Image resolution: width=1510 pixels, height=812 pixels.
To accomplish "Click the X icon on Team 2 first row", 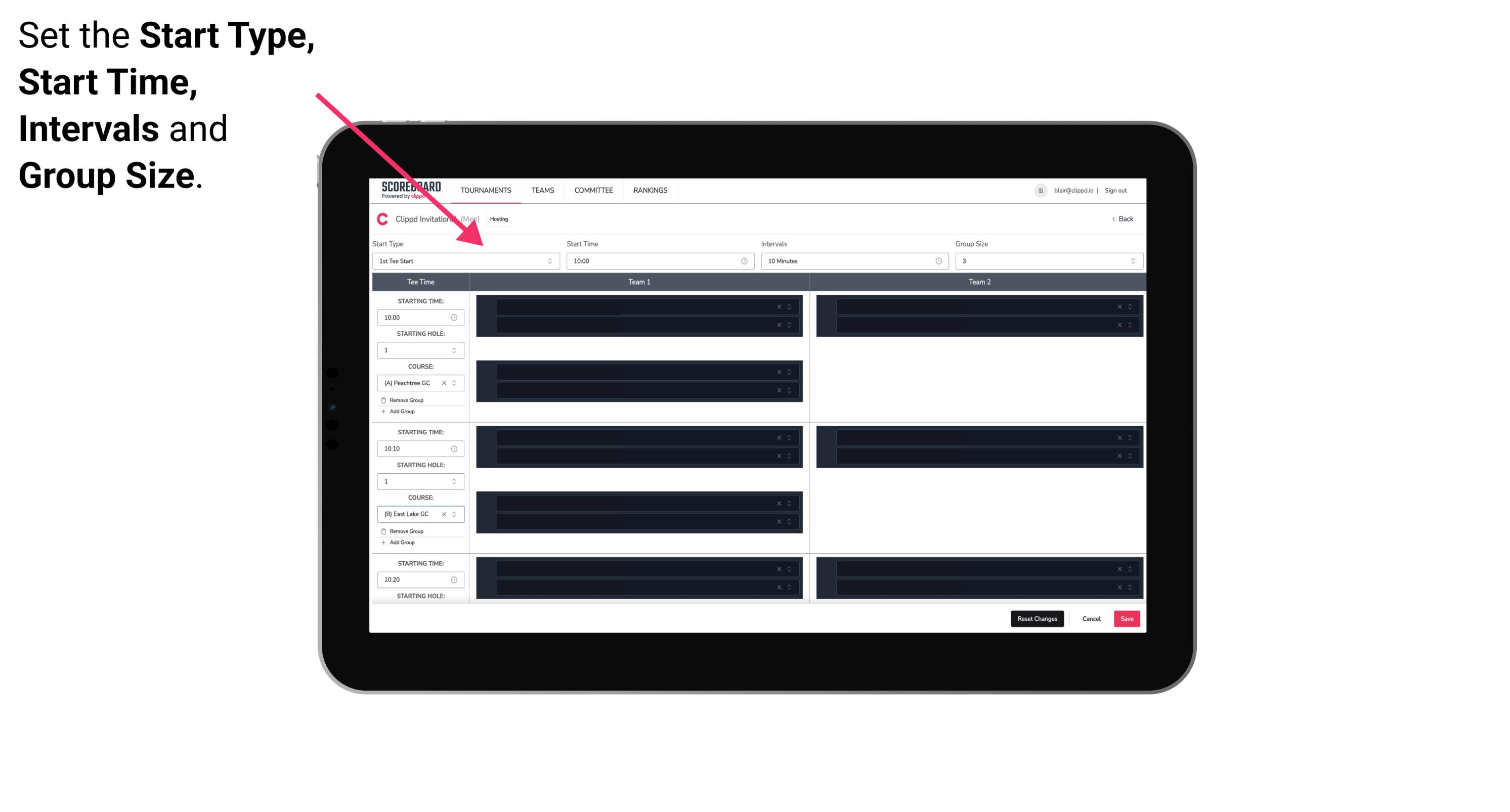I will point(1118,306).
